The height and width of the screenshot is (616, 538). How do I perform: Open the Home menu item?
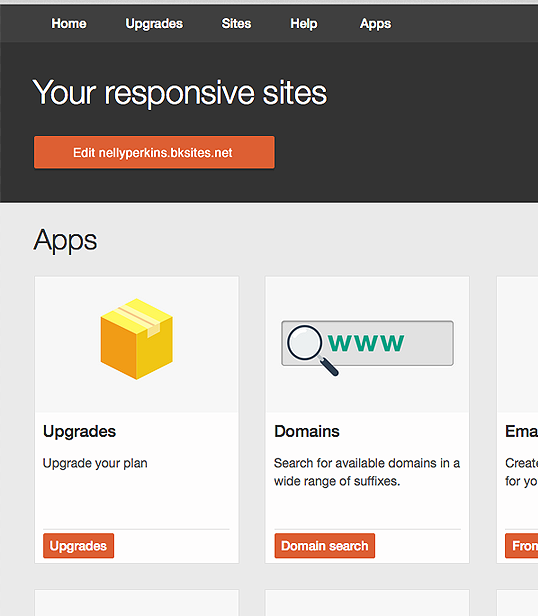point(69,24)
